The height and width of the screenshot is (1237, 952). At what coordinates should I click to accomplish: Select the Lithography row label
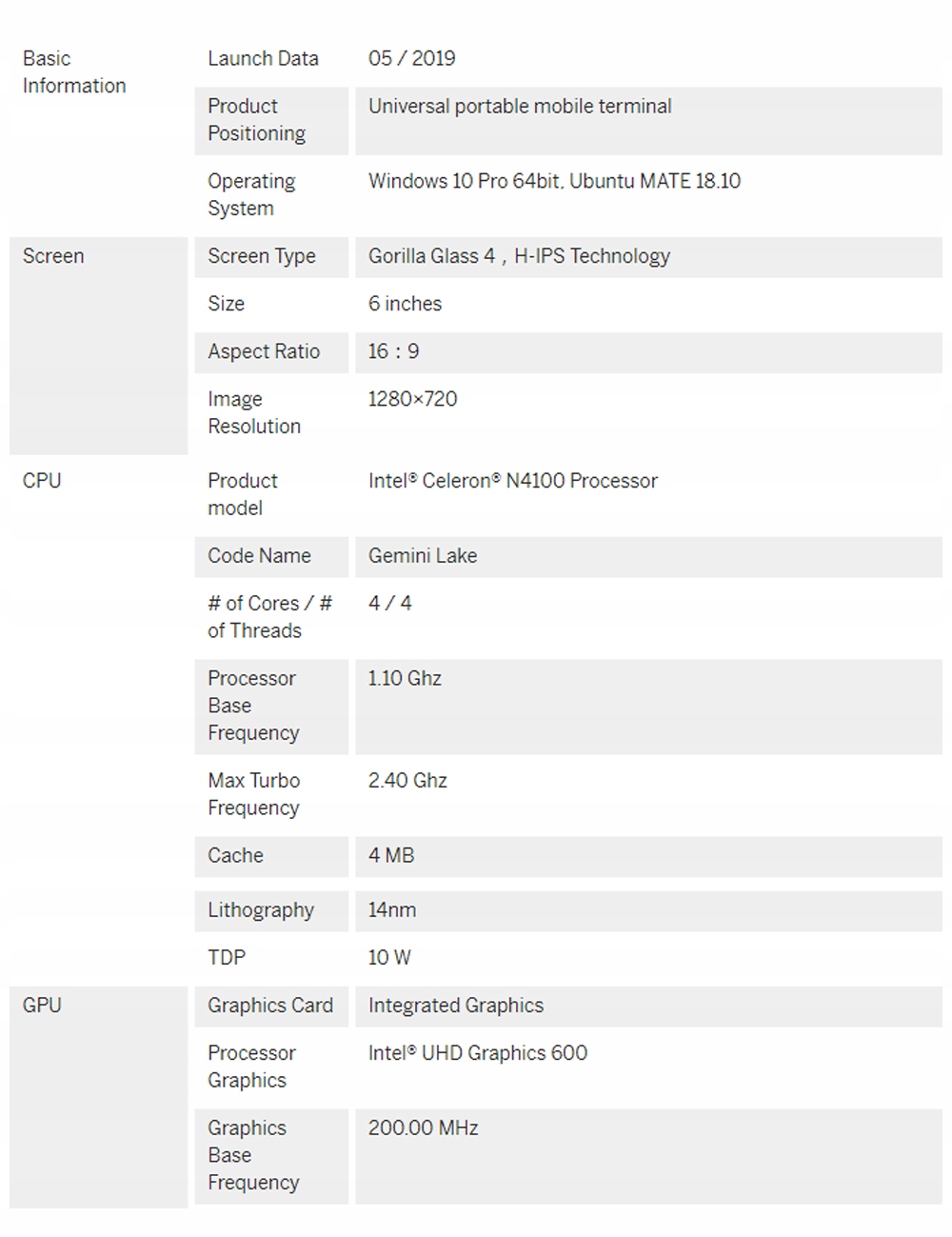(261, 910)
